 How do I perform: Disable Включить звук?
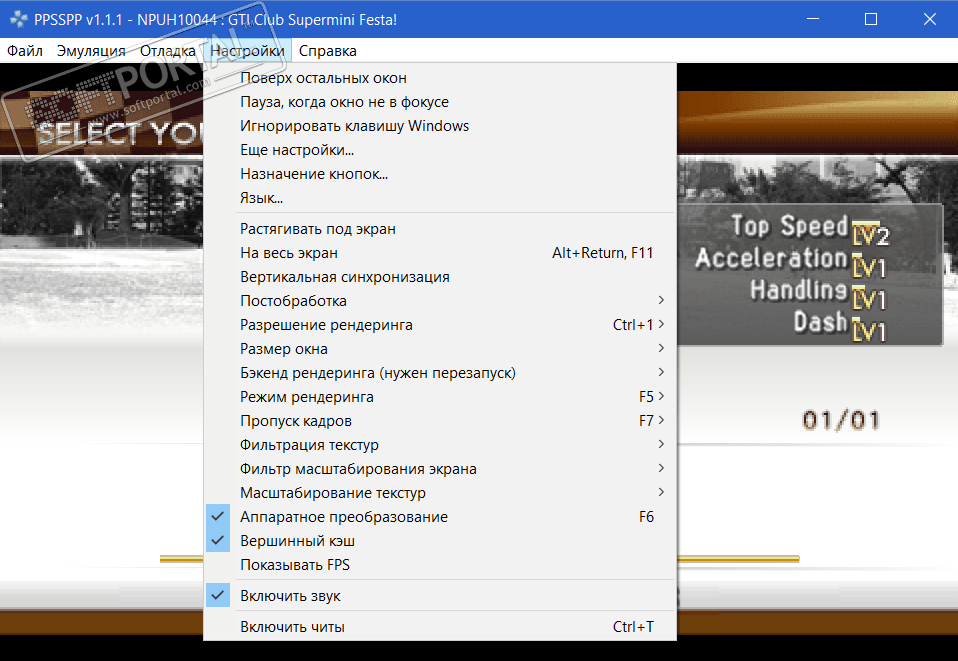pos(440,596)
